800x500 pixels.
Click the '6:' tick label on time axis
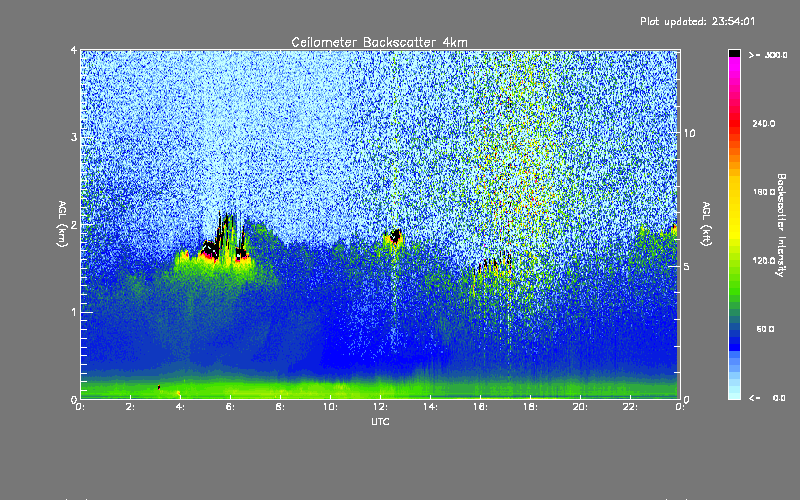[x=230, y=407]
